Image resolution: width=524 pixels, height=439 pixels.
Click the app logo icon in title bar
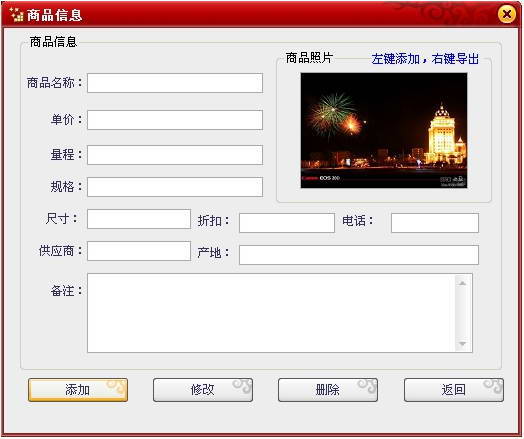pos(16,15)
